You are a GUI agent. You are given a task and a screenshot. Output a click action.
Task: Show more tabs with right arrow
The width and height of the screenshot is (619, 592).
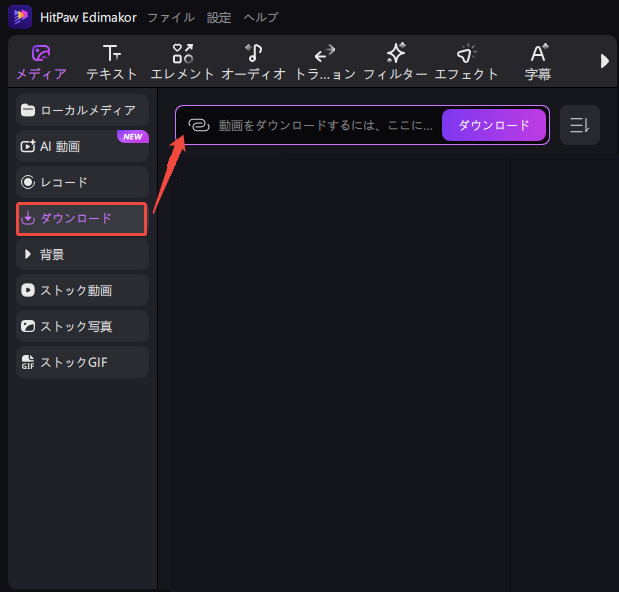click(604, 61)
